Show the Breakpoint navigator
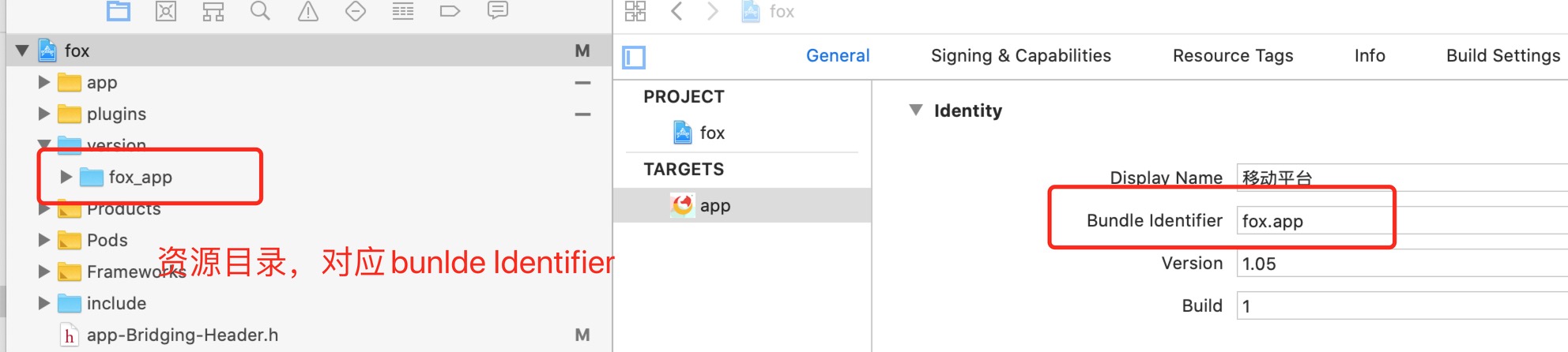 coord(450,11)
